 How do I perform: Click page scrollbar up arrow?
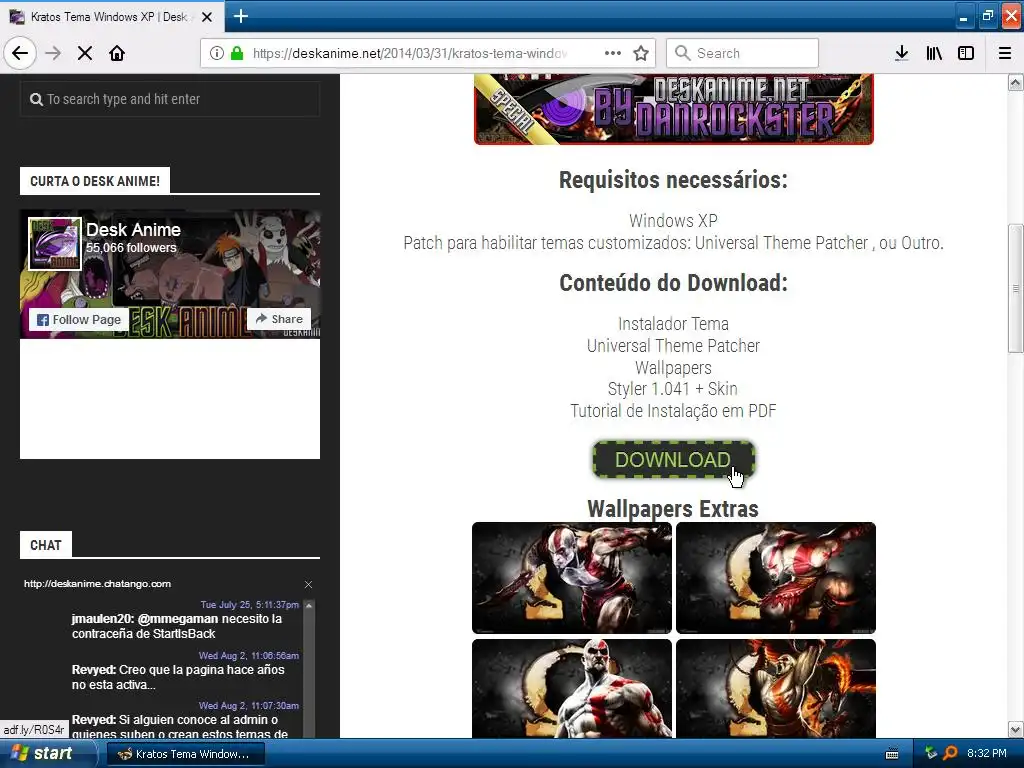(x=1016, y=82)
